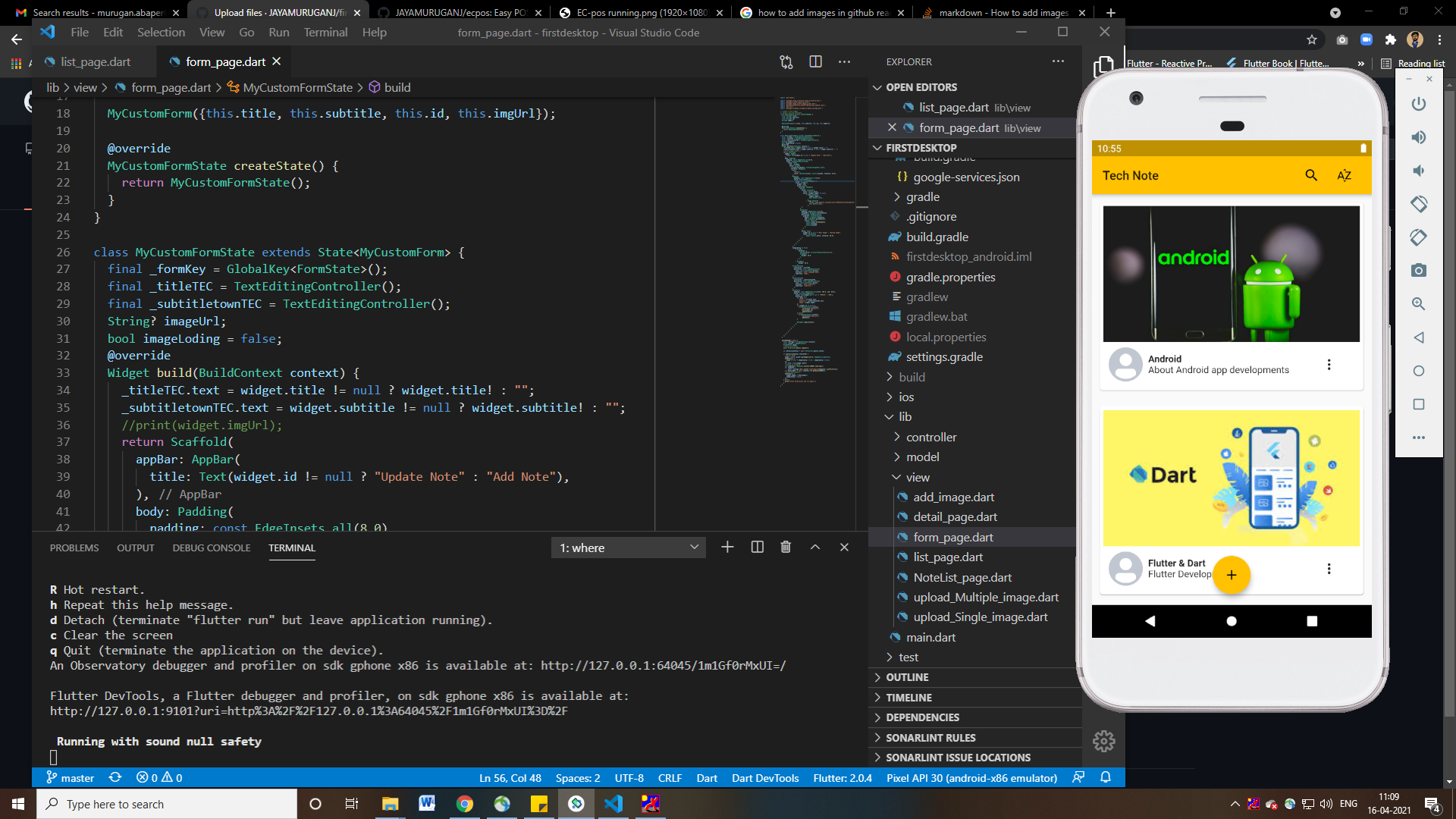The width and height of the screenshot is (1456, 819).
Task: Toggle the AZ sort button in app
Action: pos(1344,175)
